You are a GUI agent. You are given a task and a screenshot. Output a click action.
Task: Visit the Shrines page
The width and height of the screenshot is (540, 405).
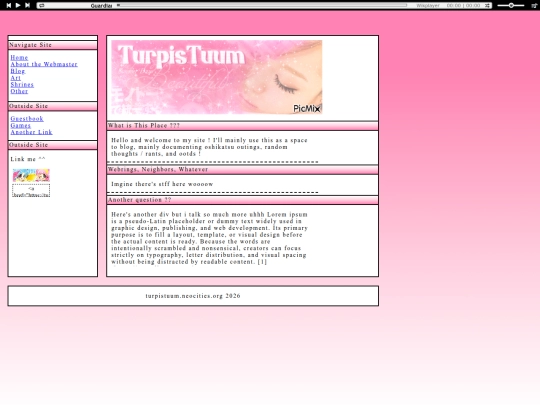[x=22, y=84]
